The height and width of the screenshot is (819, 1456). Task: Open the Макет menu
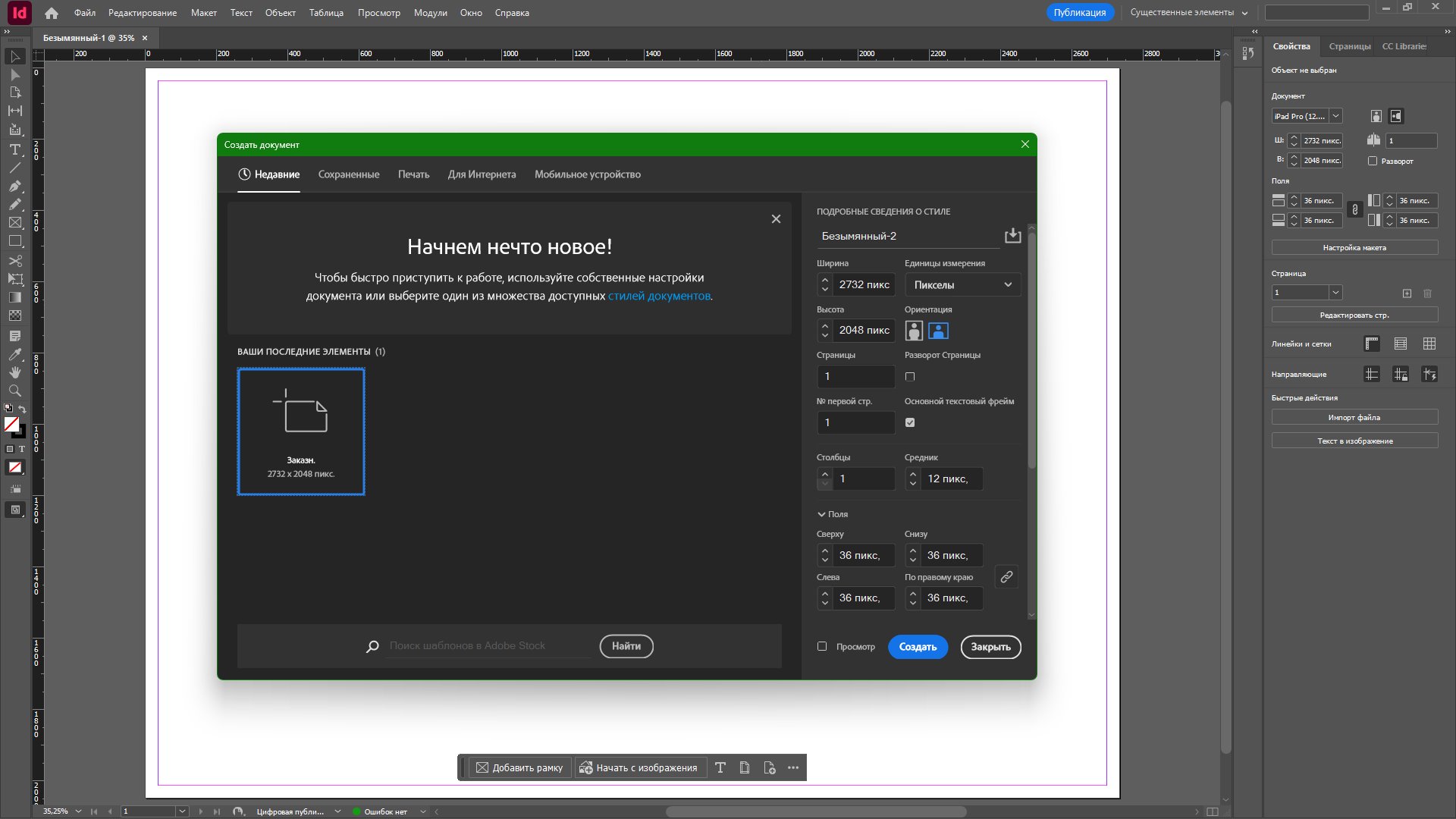[203, 13]
